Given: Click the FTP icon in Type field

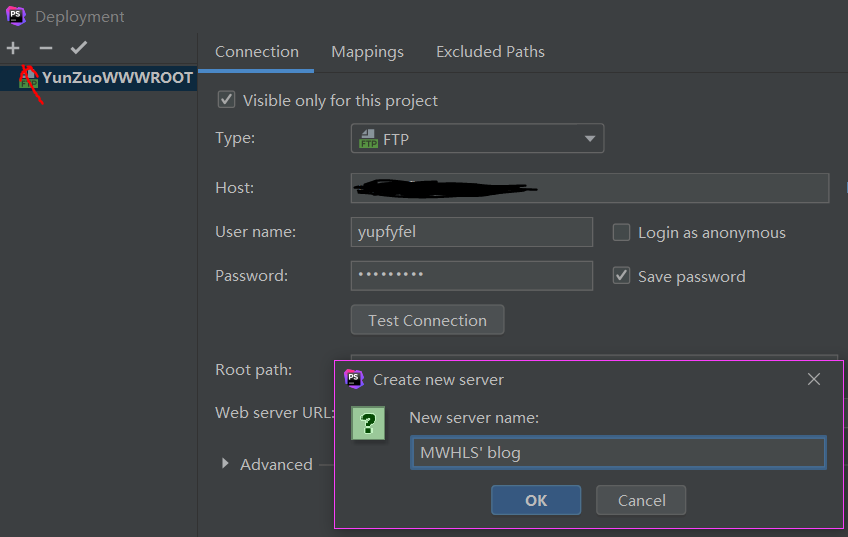Looking at the screenshot, I should point(368,139).
